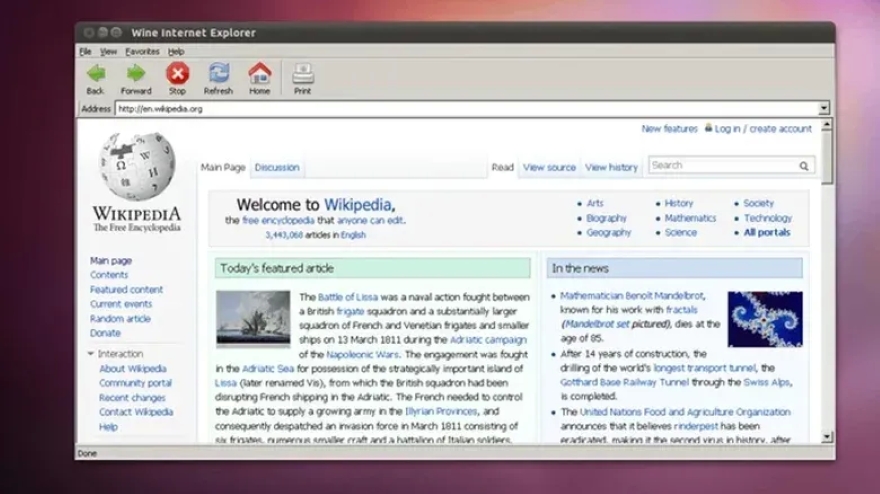Go to Home using house icon
880x494 pixels.
point(260,74)
